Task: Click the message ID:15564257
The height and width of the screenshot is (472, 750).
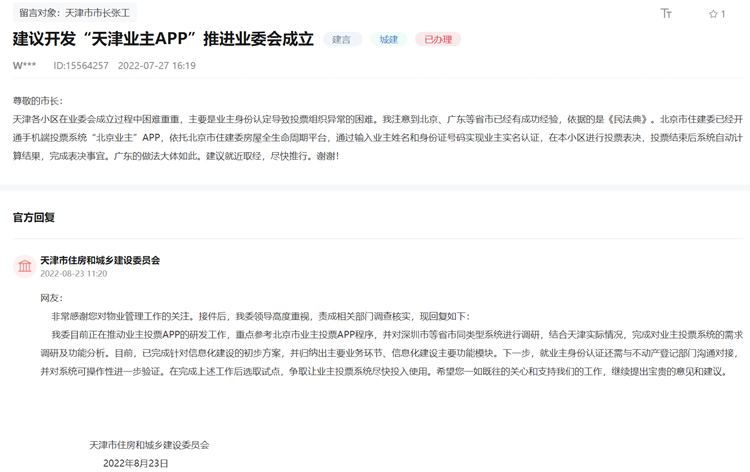Action: click(x=81, y=66)
